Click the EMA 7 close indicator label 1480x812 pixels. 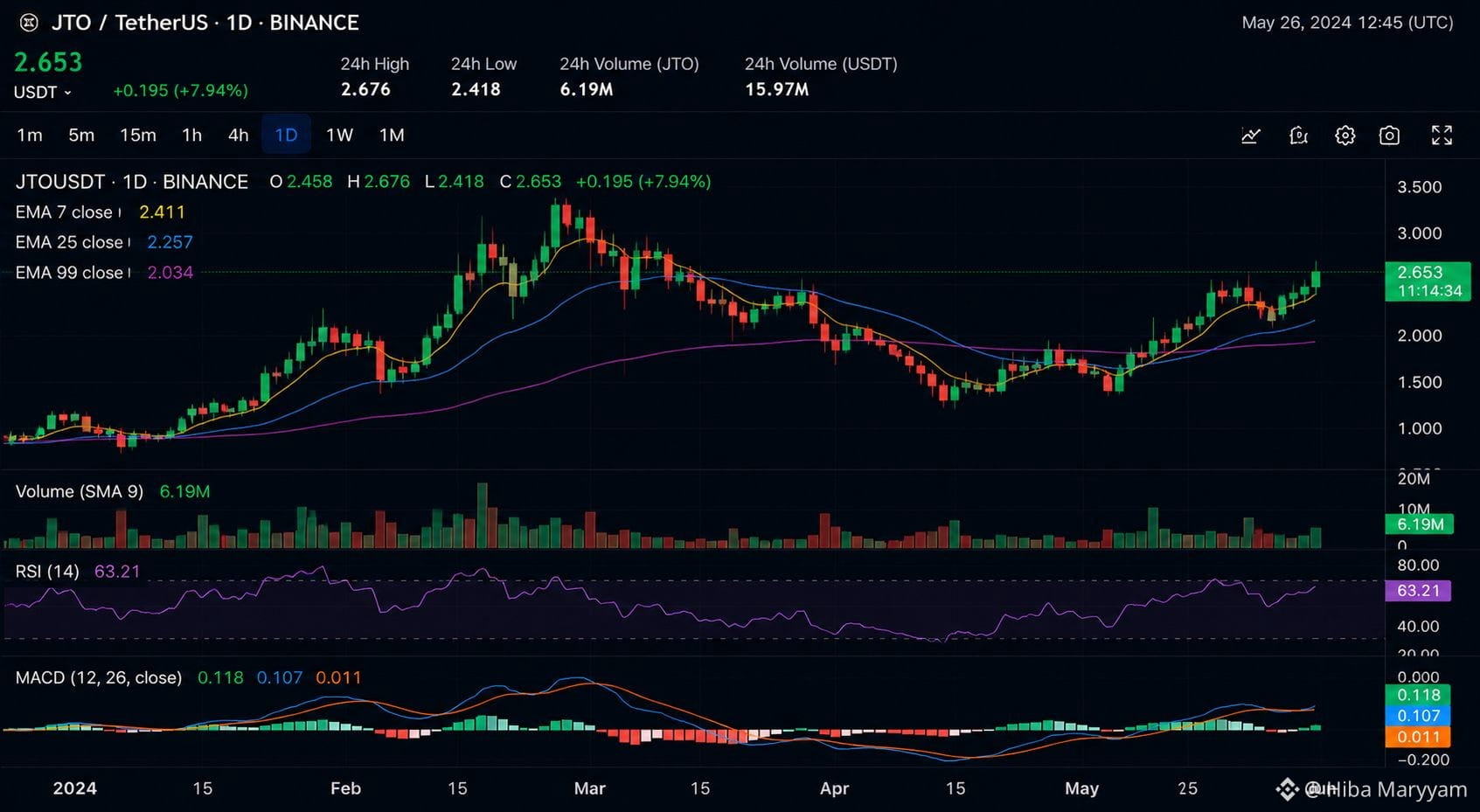[x=64, y=212]
